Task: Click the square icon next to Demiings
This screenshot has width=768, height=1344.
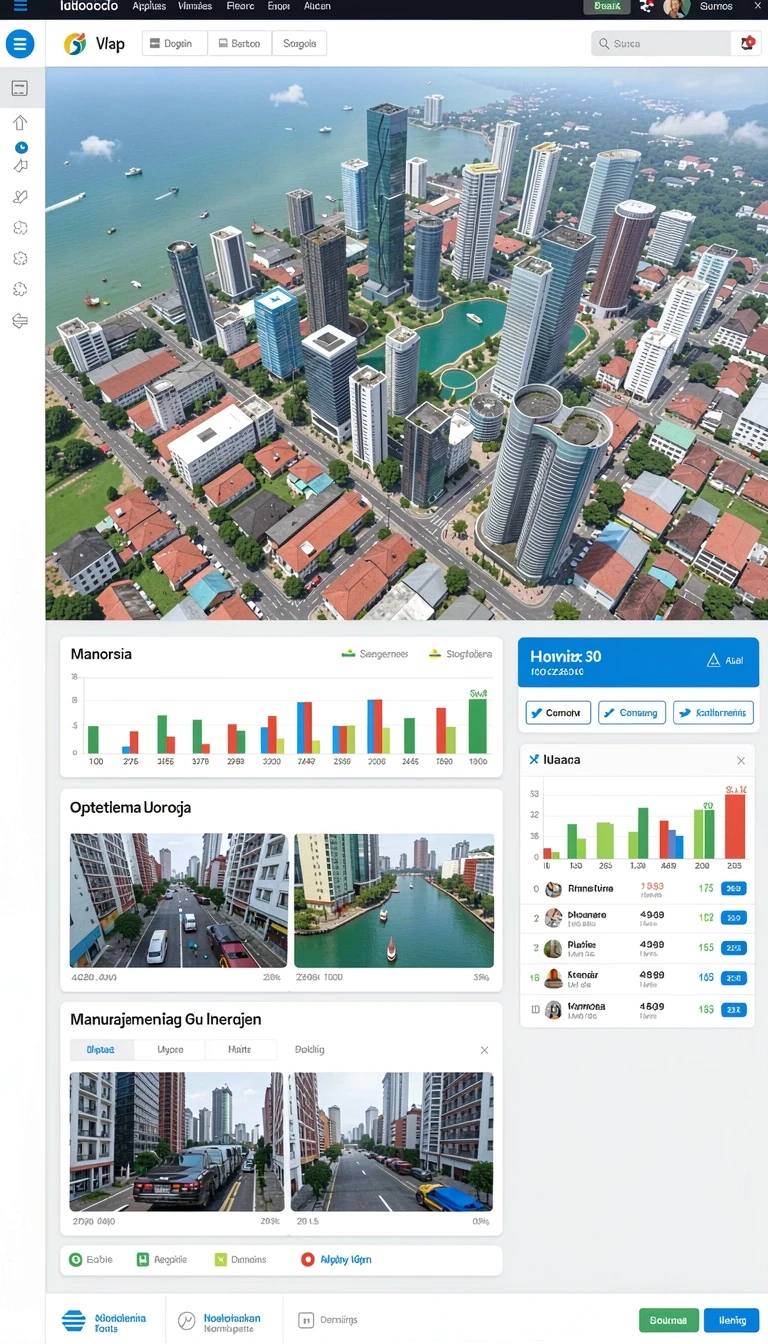Action: tap(306, 1320)
